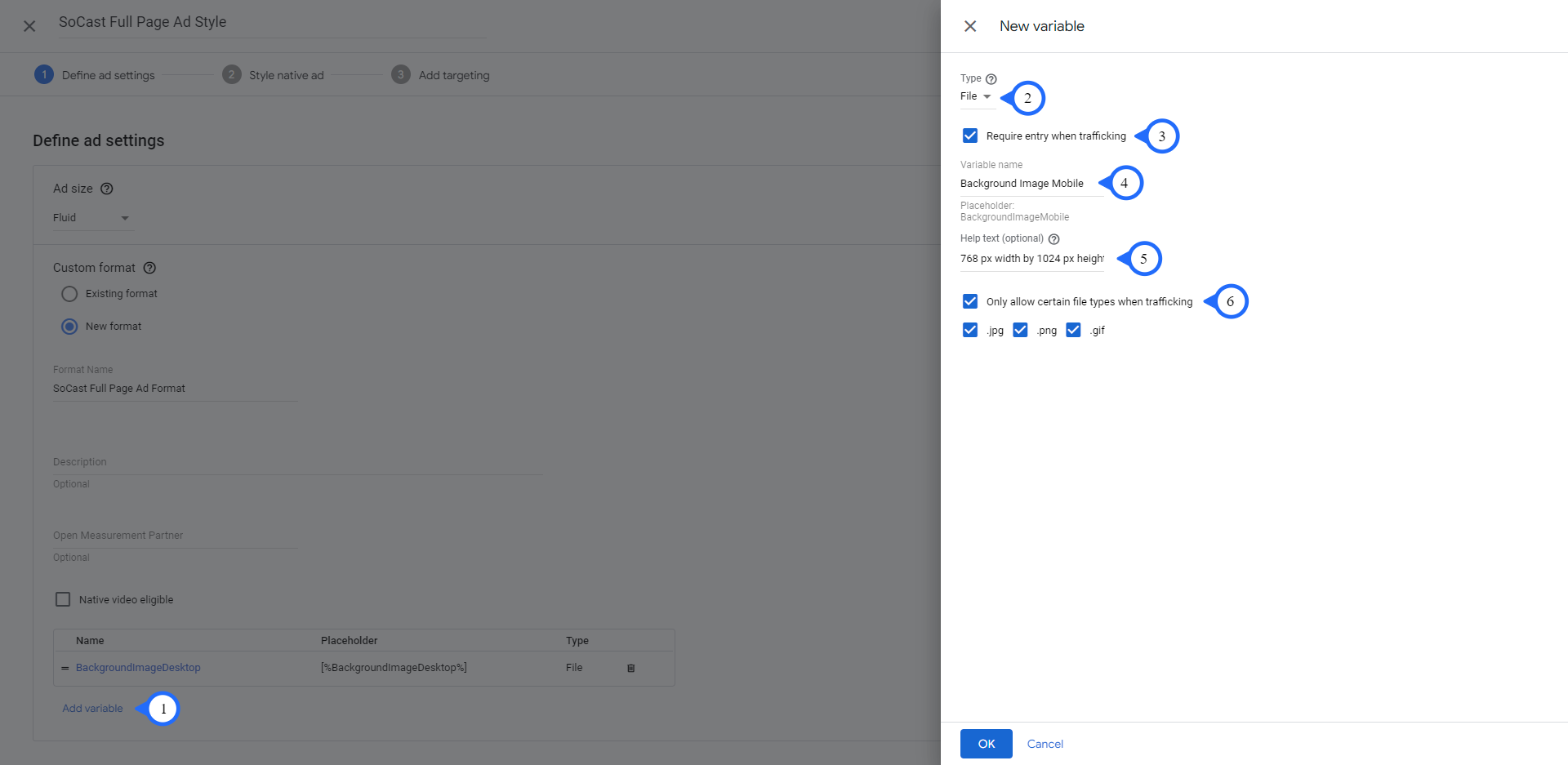
Task: Grab drag handle of BackgroundImageDesktop row
Action: point(65,668)
